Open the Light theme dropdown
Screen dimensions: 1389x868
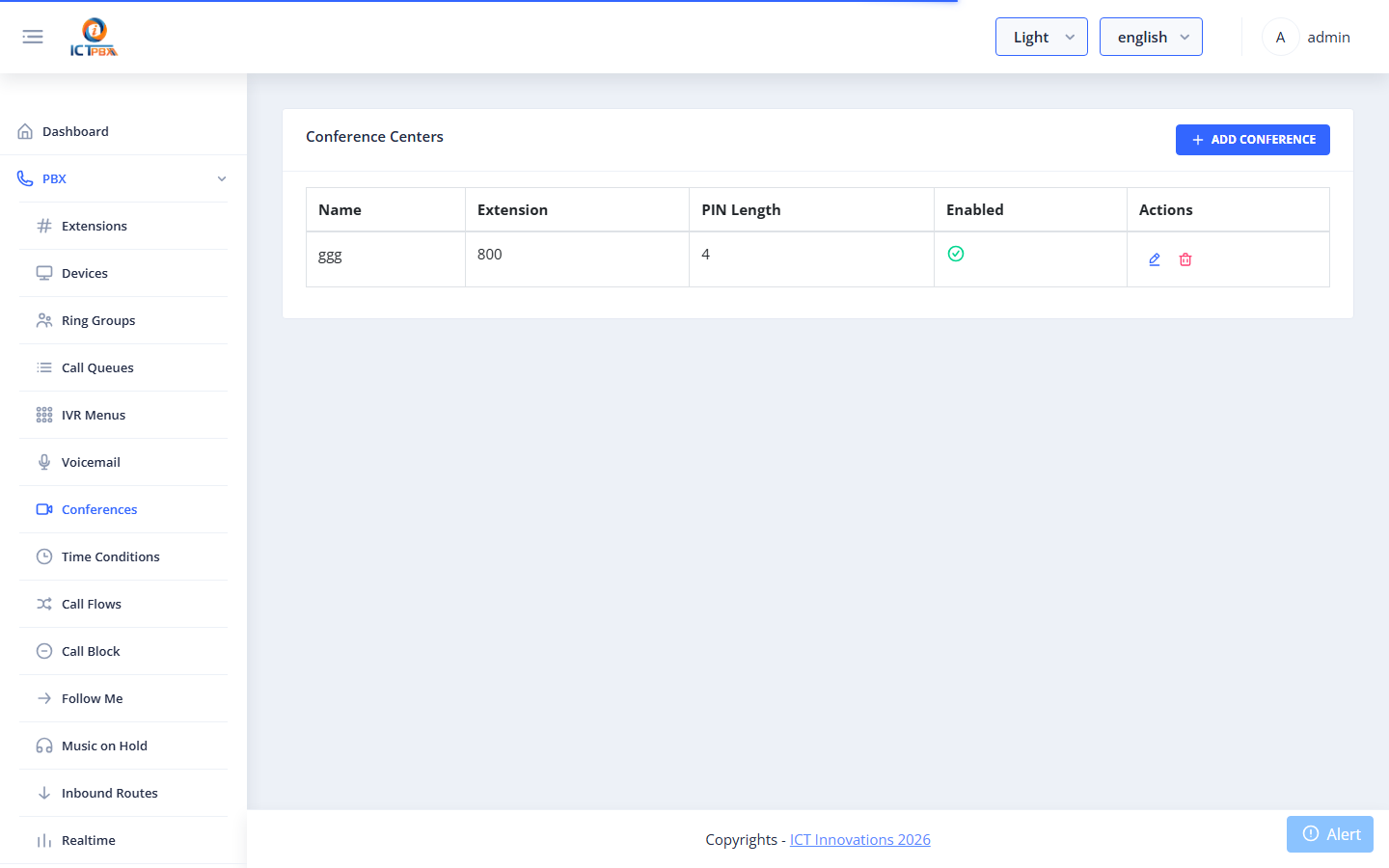(x=1042, y=37)
